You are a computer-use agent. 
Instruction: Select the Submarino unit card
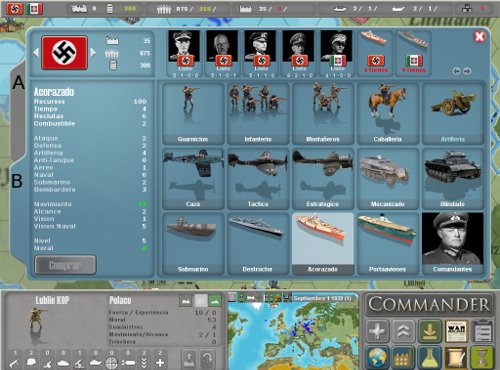pyautogui.click(x=193, y=244)
